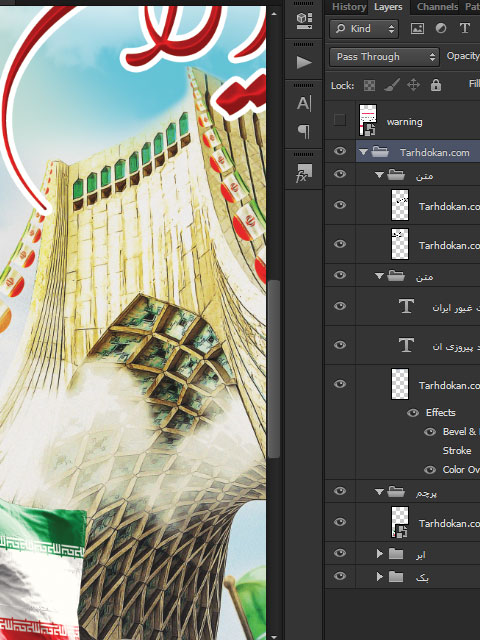
Task: Click type icon of غیور ایران layer
Action: point(406,306)
